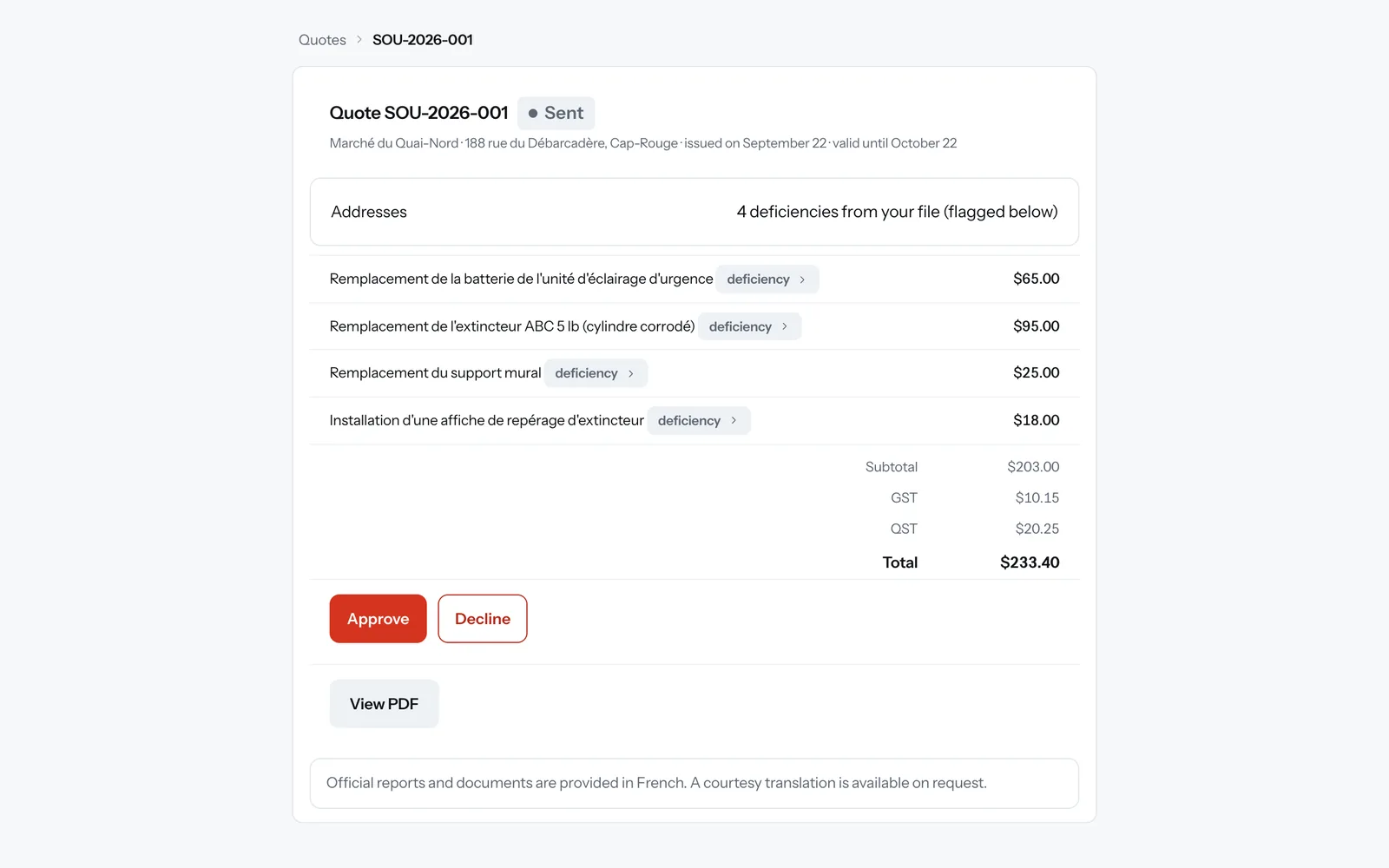Click the chevron on the support mural deficiency tag
The width and height of the screenshot is (1389, 868).
(630, 373)
